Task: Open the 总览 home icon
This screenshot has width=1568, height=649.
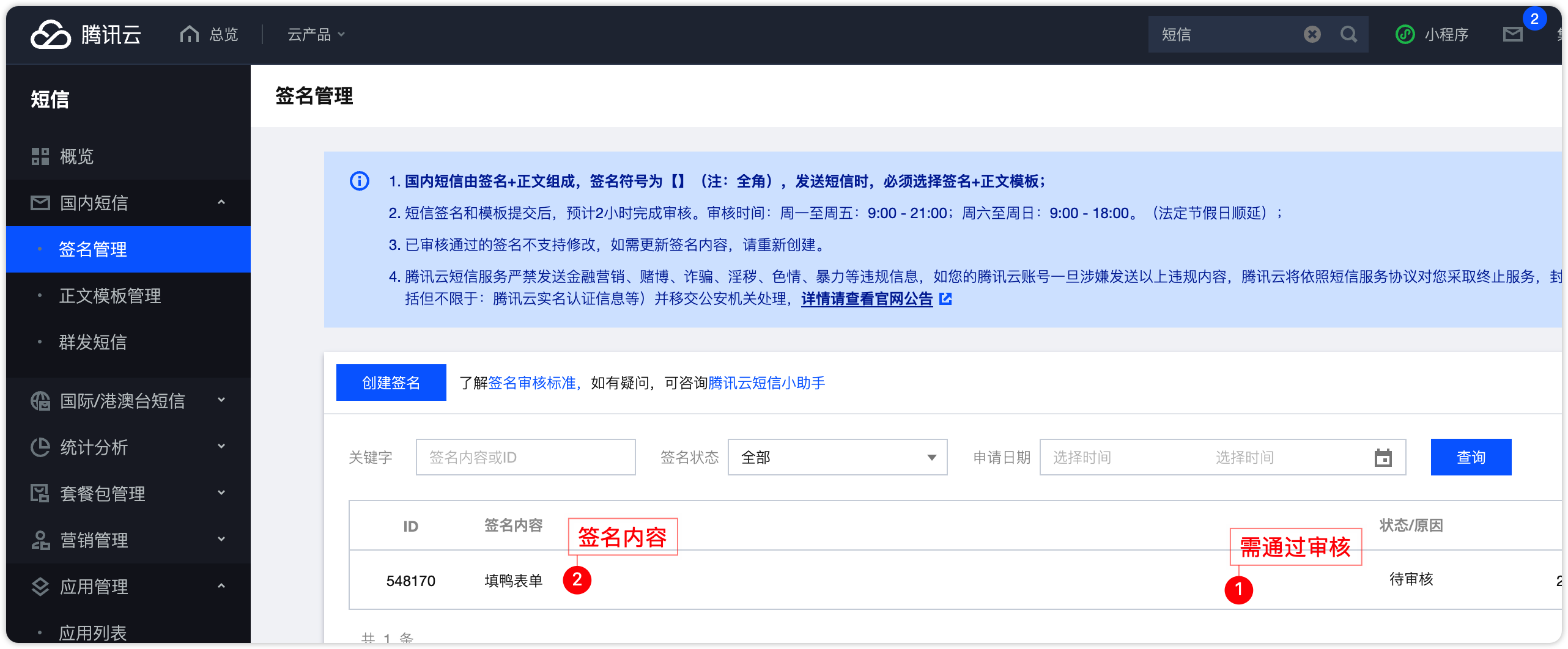Action: [x=190, y=34]
